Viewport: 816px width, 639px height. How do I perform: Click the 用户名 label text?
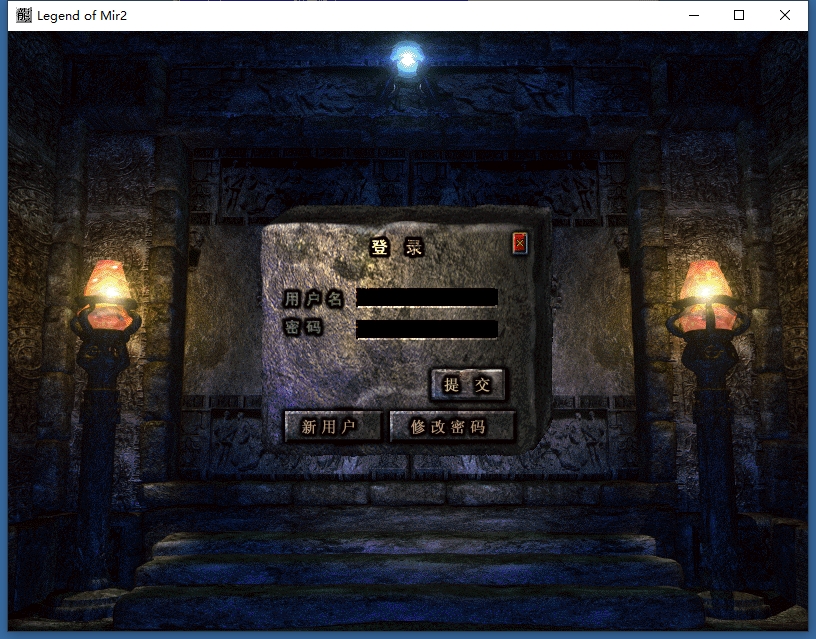pyautogui.click(x=313, y=299)
